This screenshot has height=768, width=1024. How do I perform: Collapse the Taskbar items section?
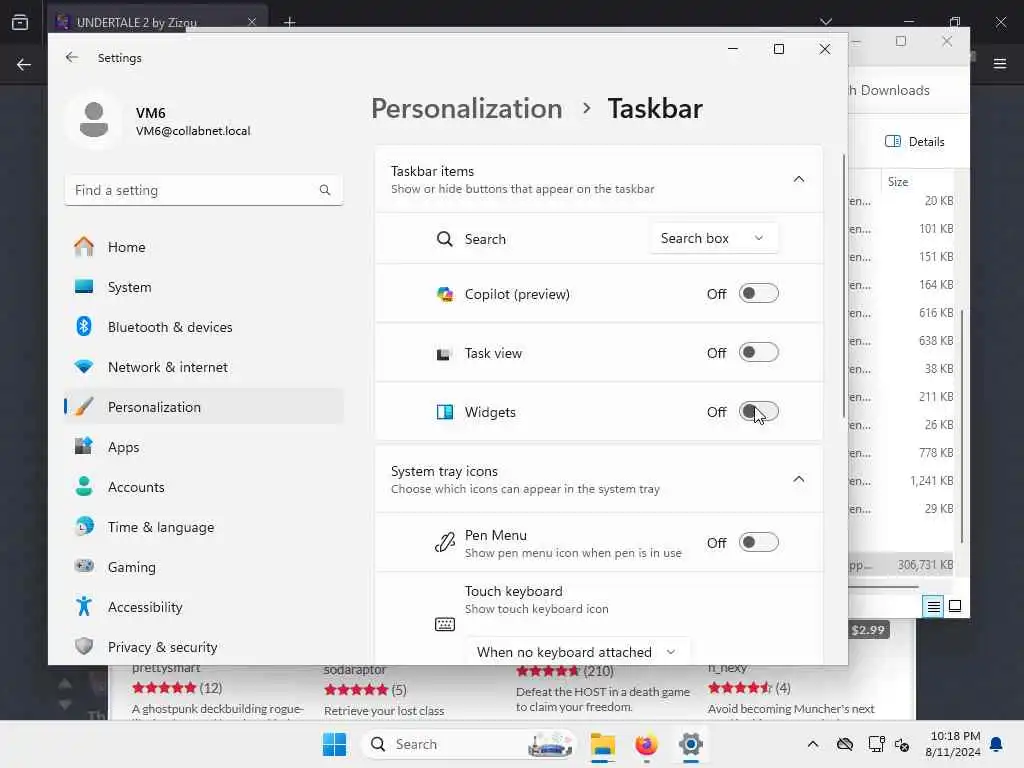click(799, 179)
